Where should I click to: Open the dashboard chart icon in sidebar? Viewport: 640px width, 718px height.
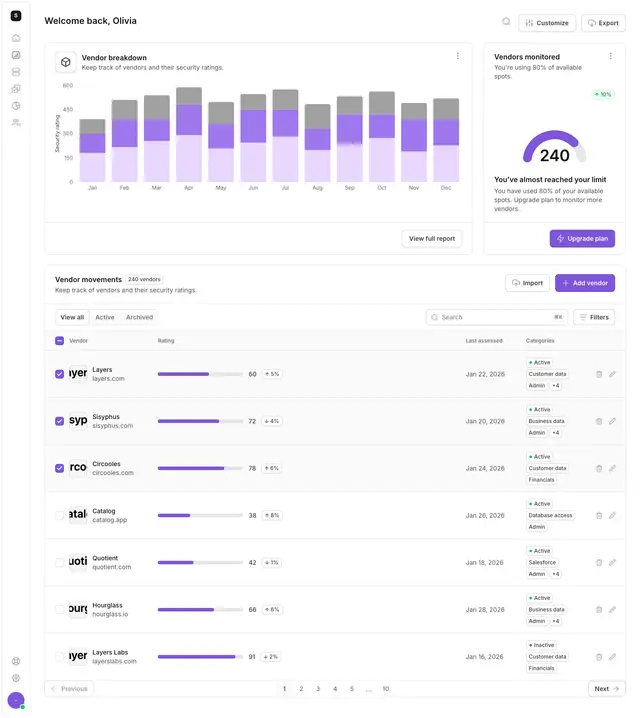[16, 55]
